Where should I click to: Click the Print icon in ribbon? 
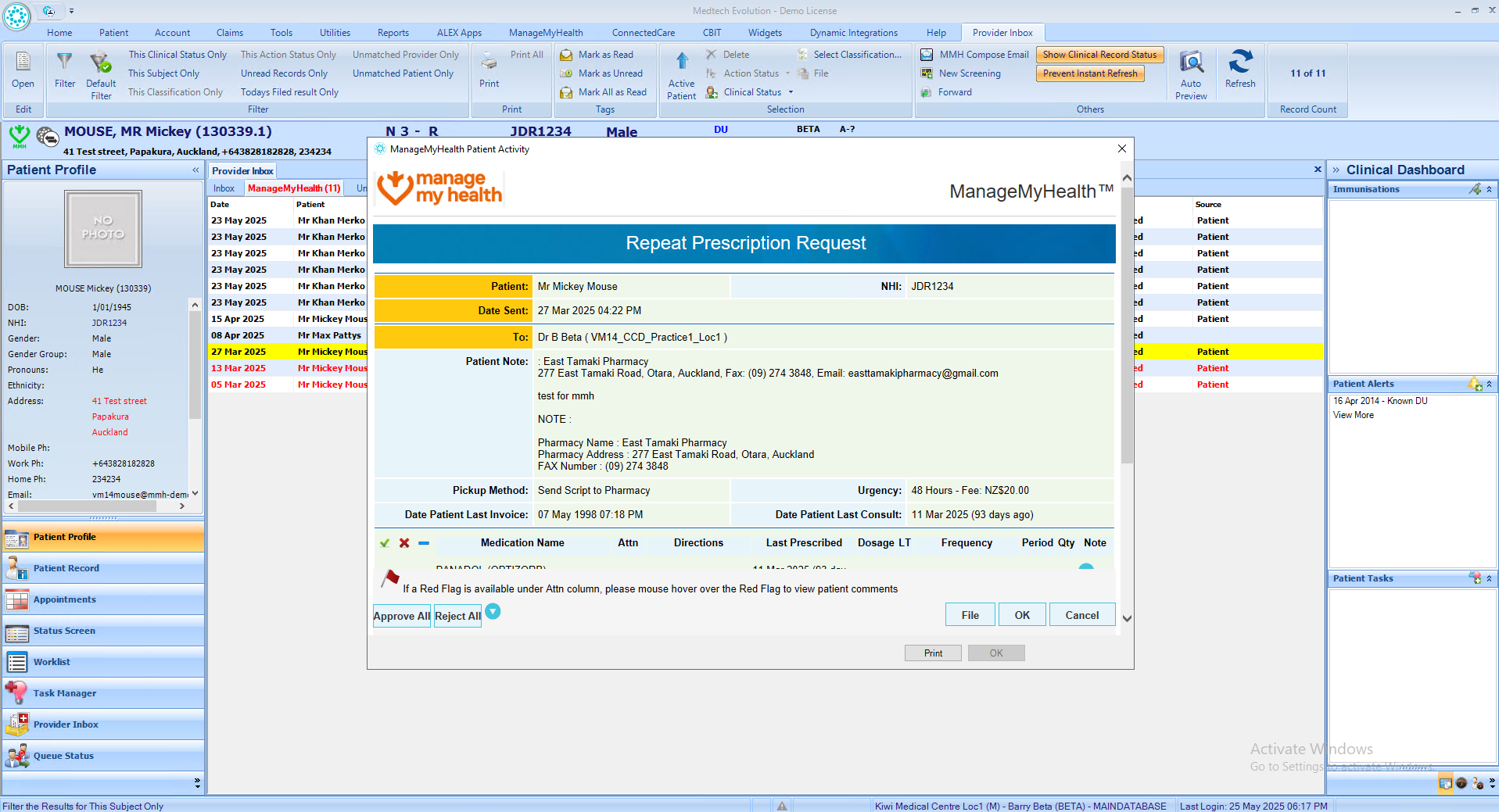[490, 64]
